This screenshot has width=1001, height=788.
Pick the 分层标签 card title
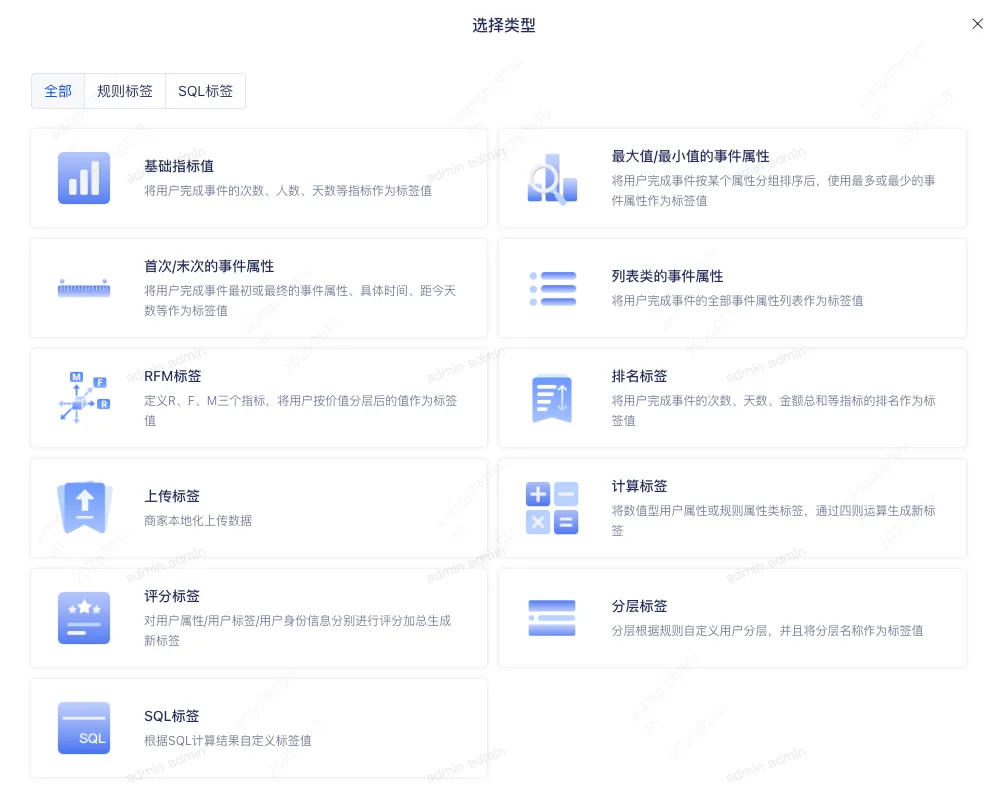(x=639, y=606)
